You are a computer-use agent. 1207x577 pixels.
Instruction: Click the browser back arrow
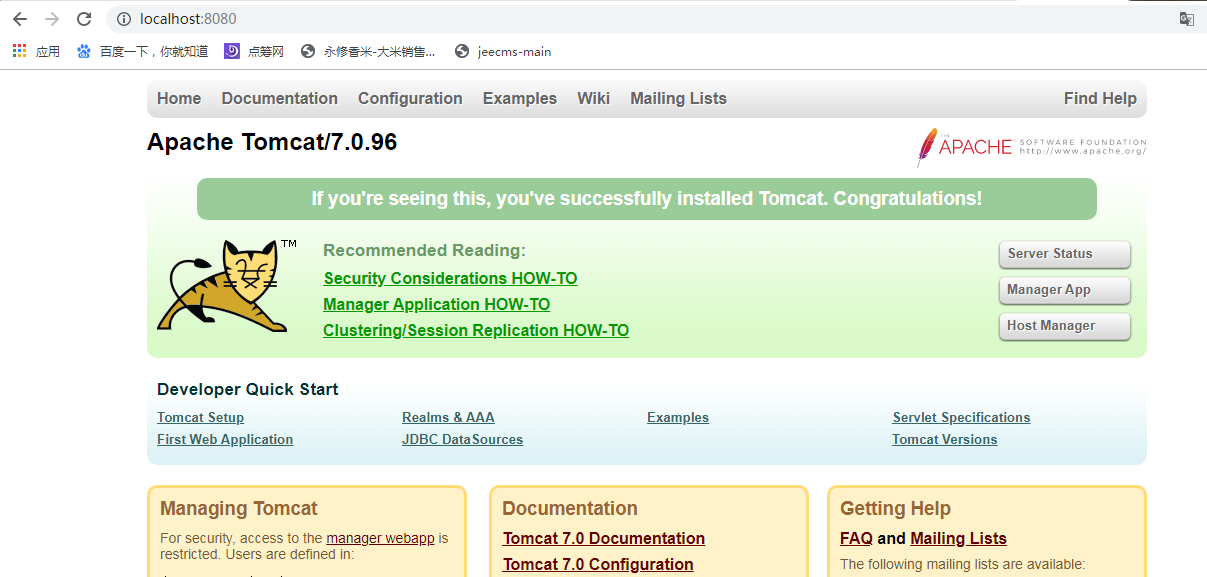[20, 19]
